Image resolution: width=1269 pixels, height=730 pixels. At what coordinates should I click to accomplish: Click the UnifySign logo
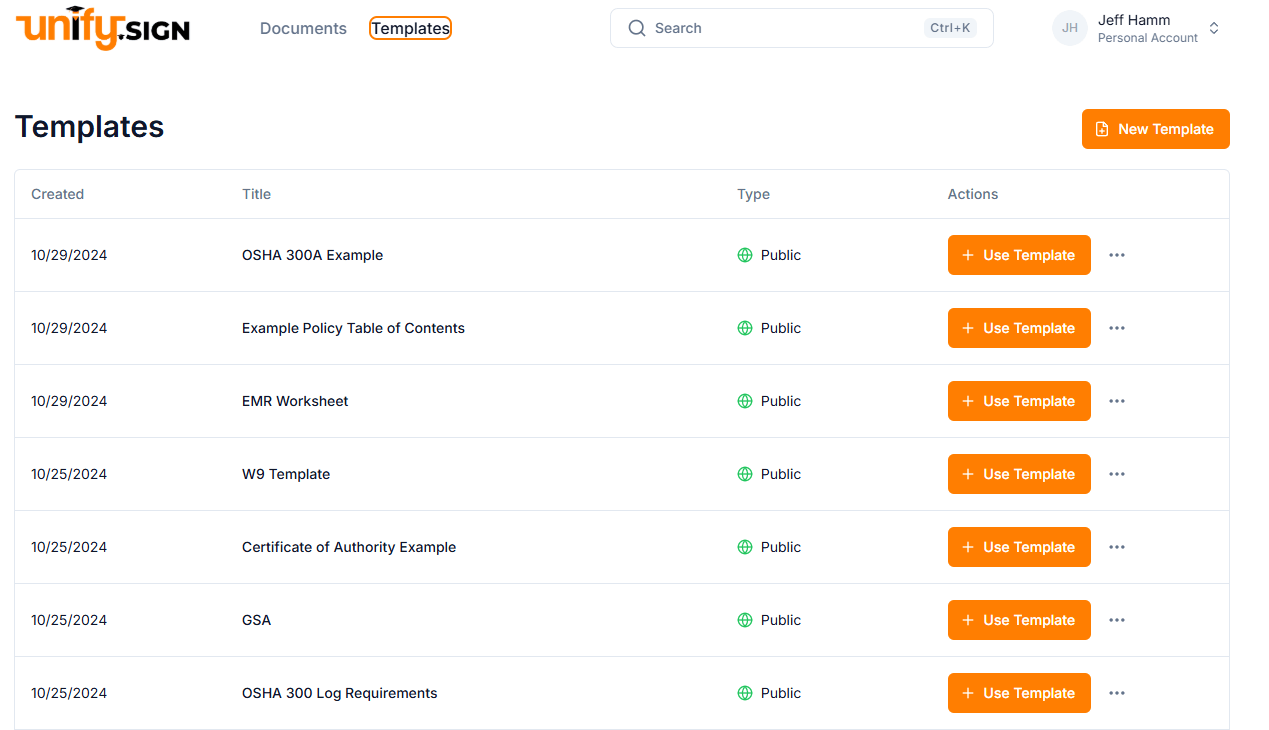100,28
